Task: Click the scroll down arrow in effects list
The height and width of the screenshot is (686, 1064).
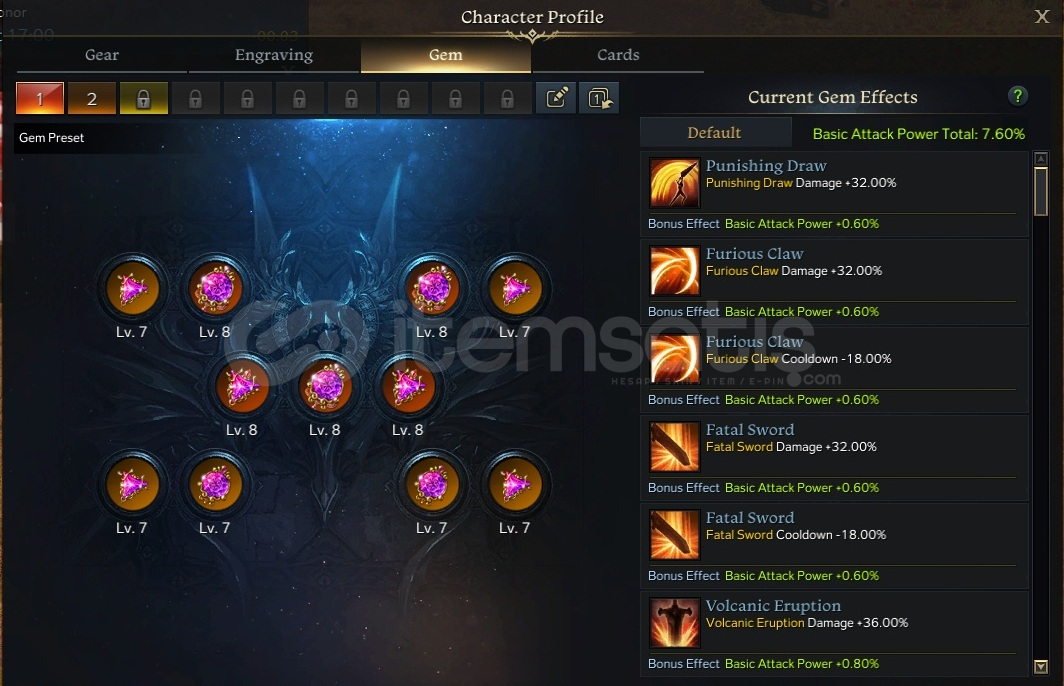Action: [x=1040, y=666]
